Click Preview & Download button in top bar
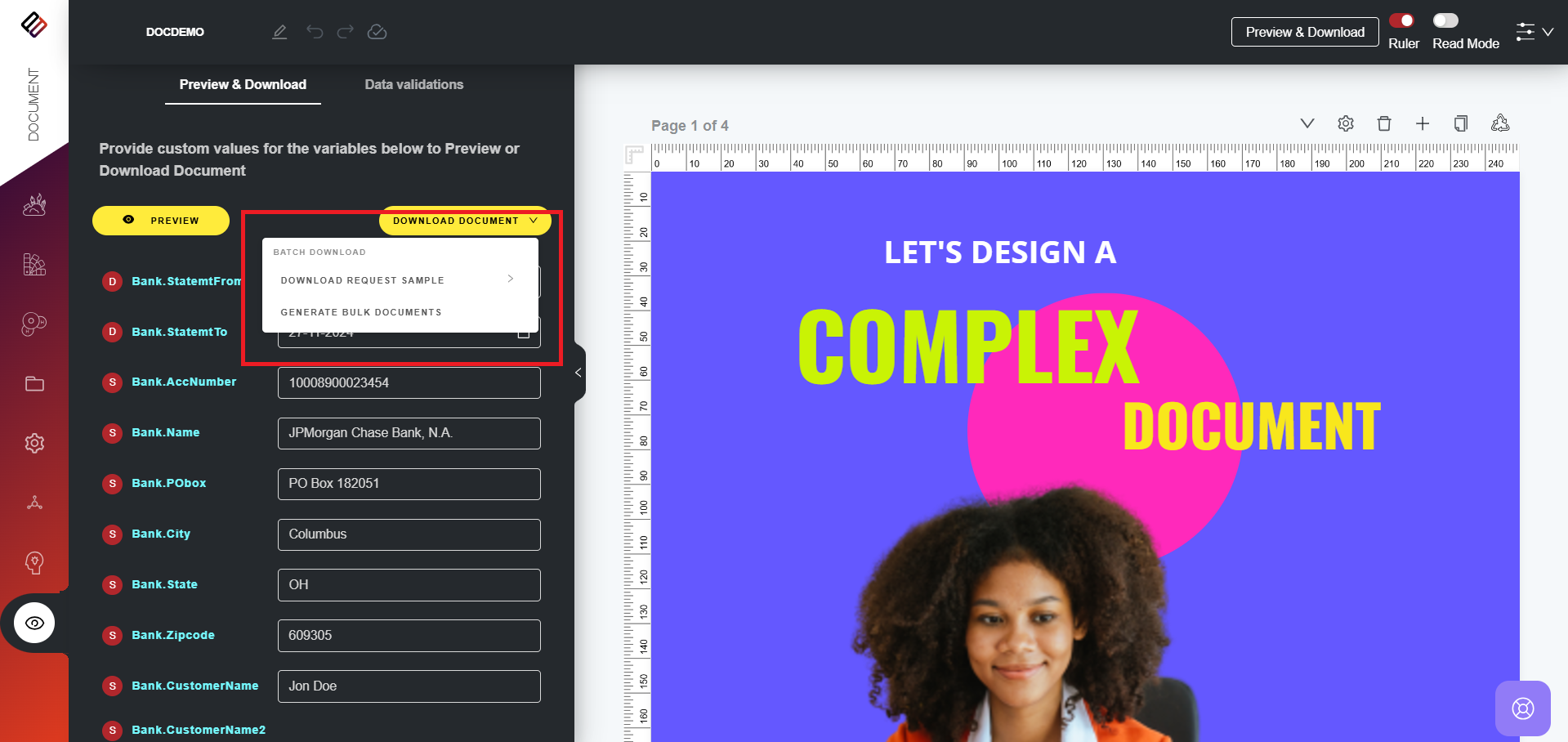The height and width of the screenshot is (742, 1568). [x=1304, y=32]
